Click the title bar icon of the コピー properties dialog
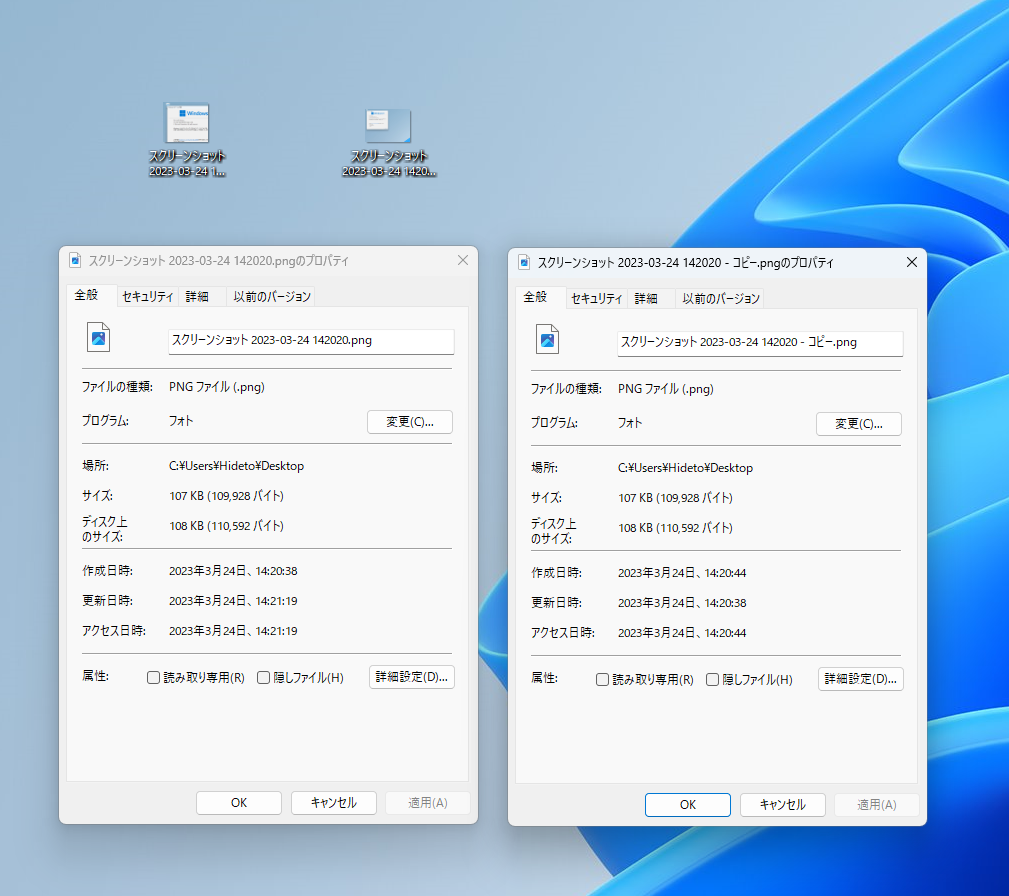The height and width of the screenshot is (896, 1009). click(524, 262)
